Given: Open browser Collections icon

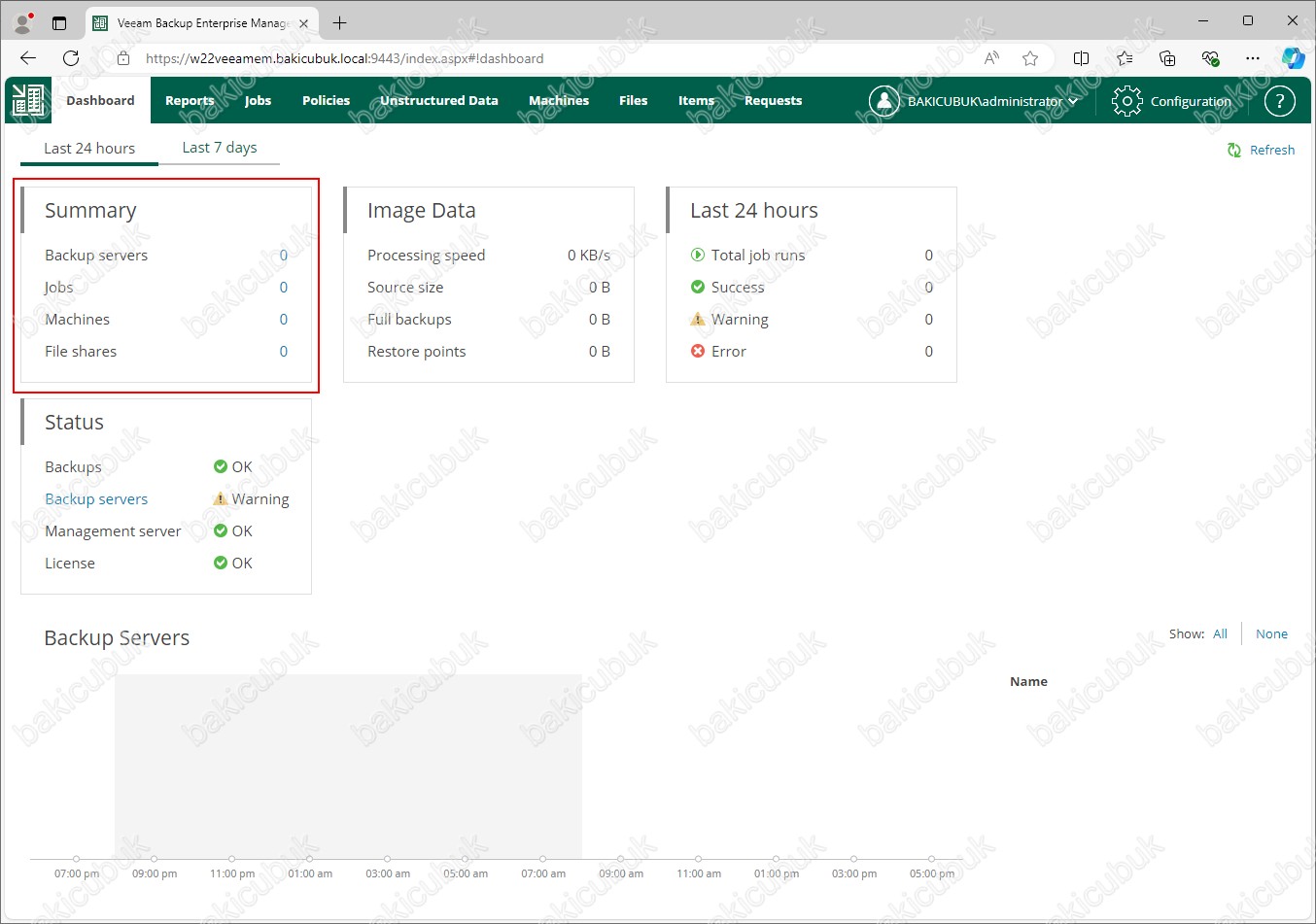Looking at the screenshot, I should pos(1167,58).
